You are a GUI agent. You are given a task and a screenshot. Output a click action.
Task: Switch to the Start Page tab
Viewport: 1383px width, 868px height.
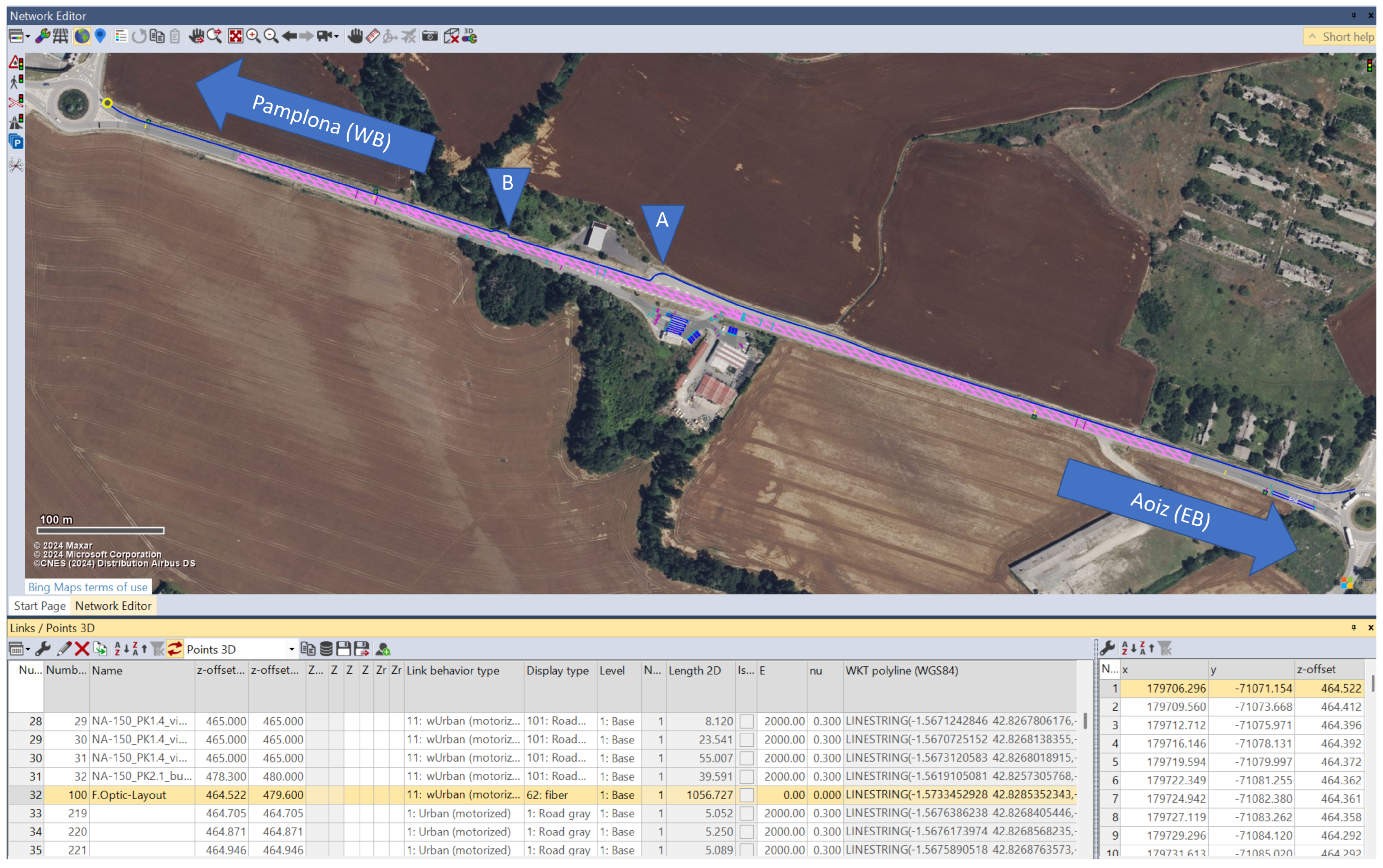point(40,606)
